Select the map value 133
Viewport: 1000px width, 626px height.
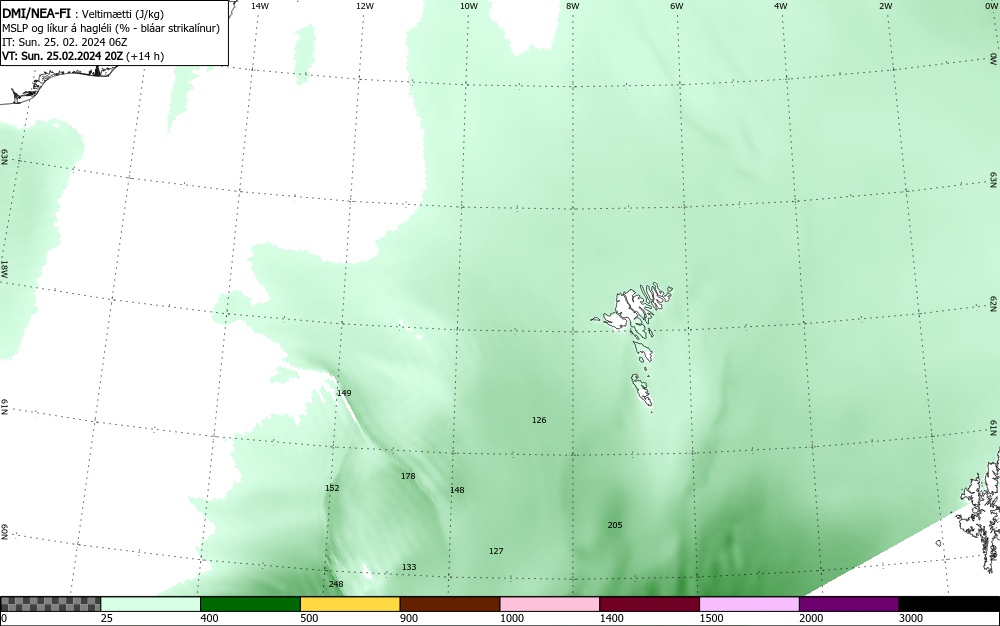[409, 567]
